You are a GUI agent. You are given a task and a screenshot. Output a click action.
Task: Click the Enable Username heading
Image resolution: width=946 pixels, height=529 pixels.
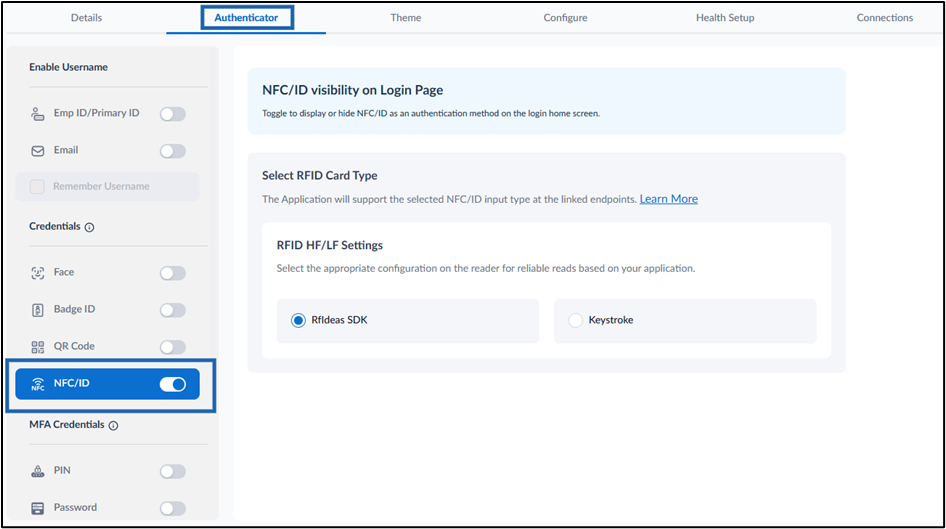[68, 67]
